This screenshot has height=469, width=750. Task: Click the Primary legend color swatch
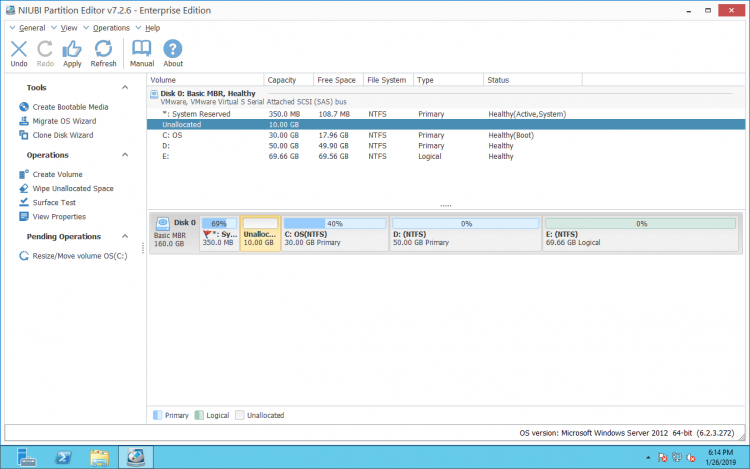[x=157, y=415]
